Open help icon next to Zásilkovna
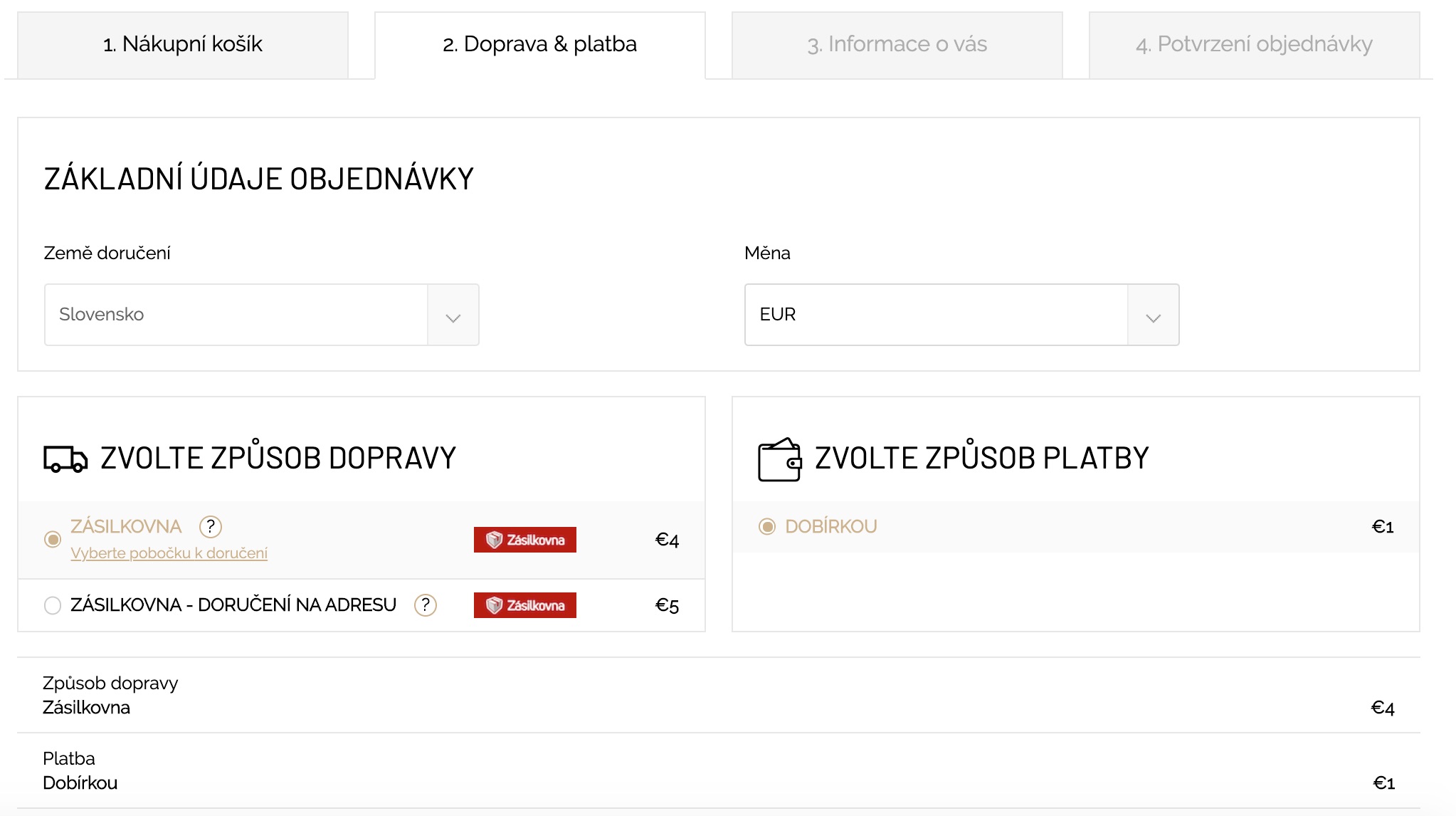Viewport: 1456px width, 816px height. click(211, 527)
